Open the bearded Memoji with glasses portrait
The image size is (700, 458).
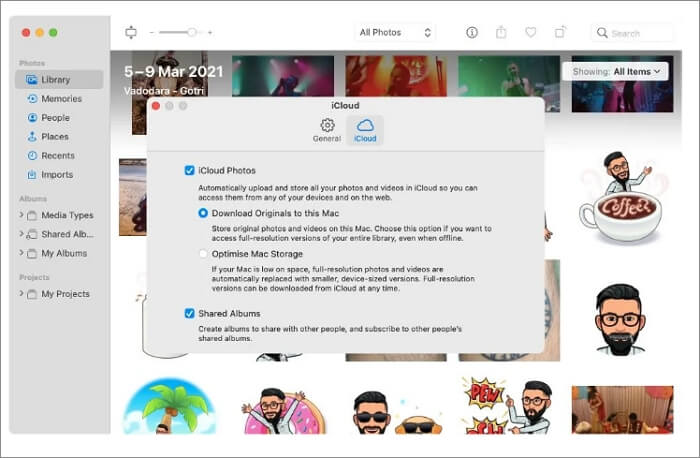click(620, 320)
